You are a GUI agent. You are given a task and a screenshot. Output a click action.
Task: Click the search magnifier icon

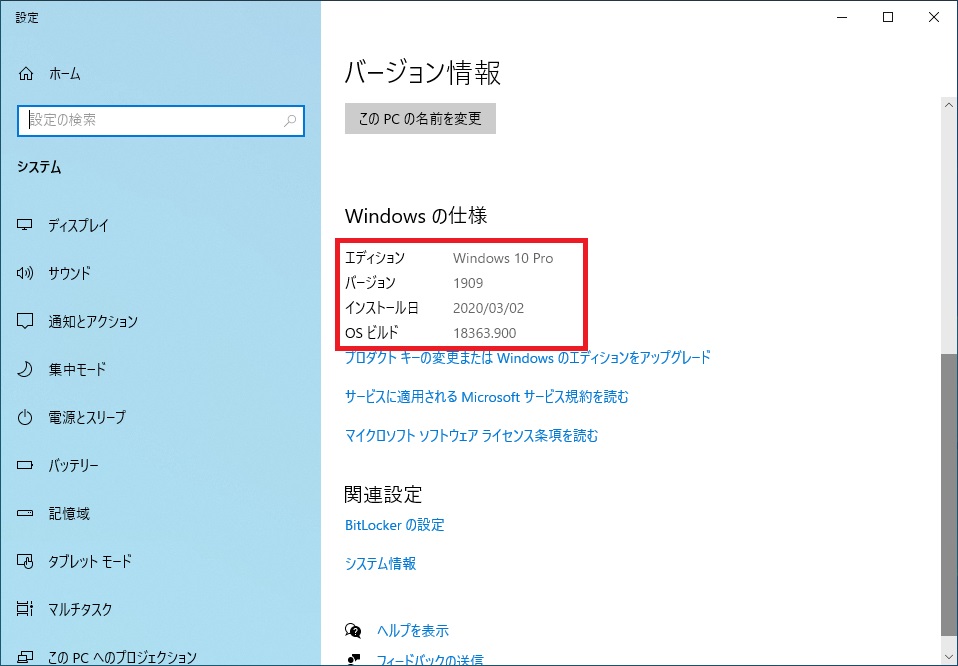(x=290, y=120)
